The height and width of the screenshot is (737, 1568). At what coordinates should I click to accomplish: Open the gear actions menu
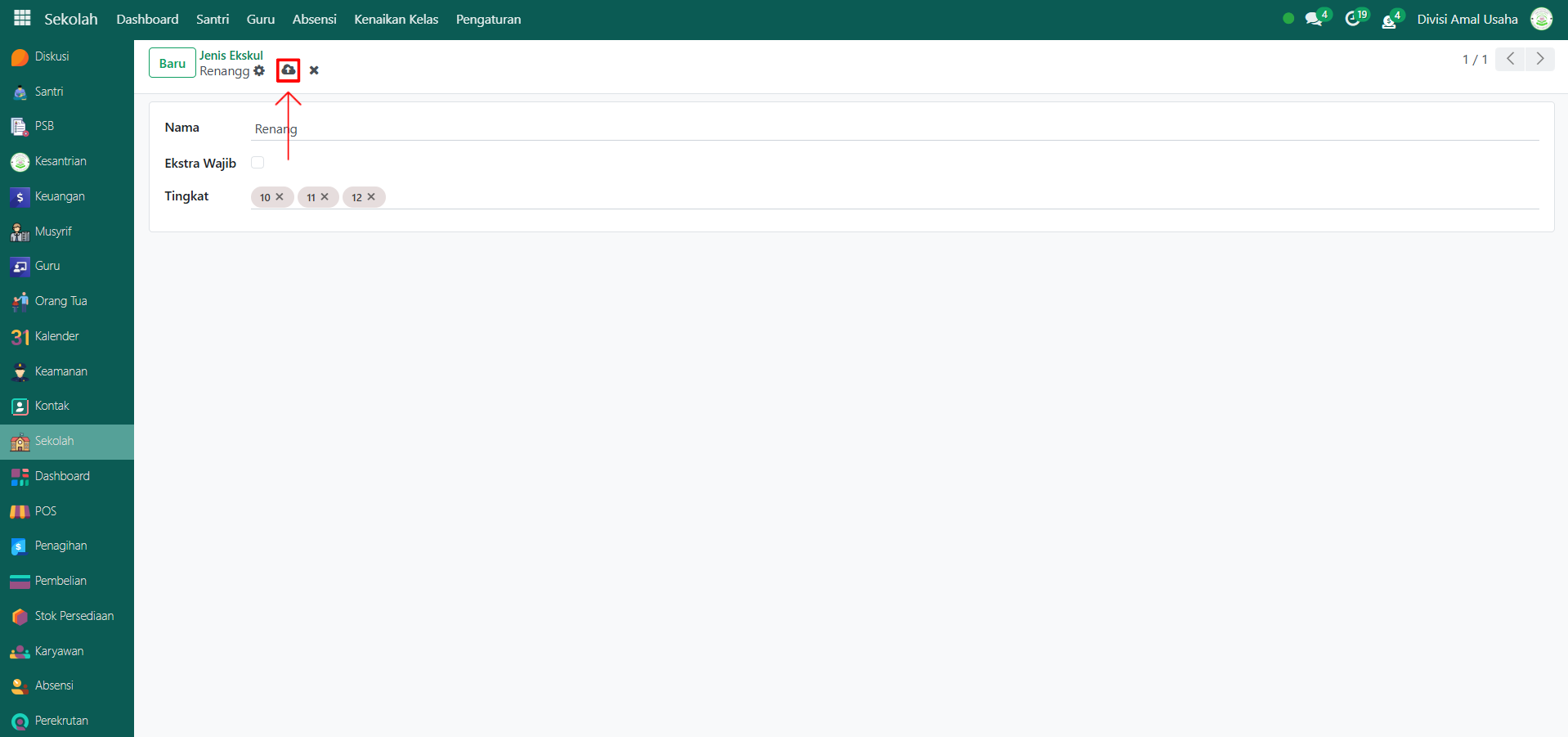(259, 71)
